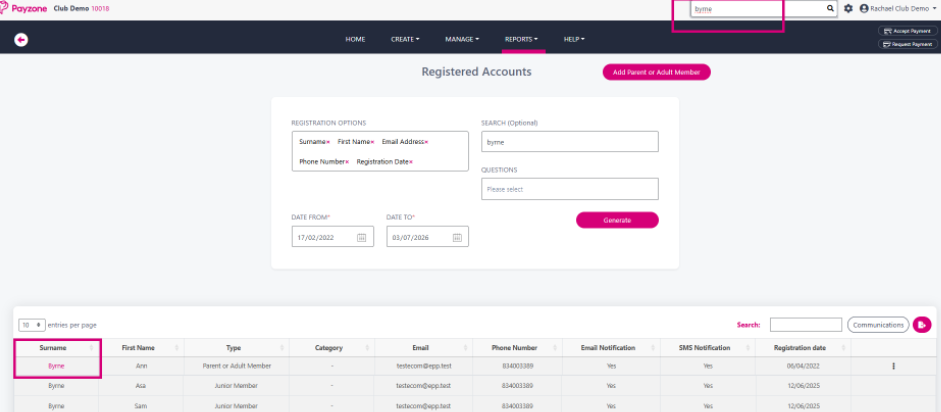
Task: Click the back arrow icon
Action: point(21,40)
